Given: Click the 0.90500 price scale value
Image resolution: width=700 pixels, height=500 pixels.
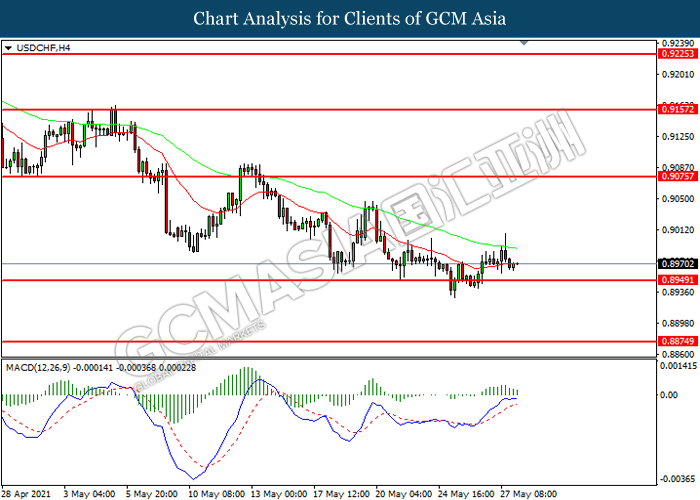Looking at the screenshot, I should pos(678,199).
